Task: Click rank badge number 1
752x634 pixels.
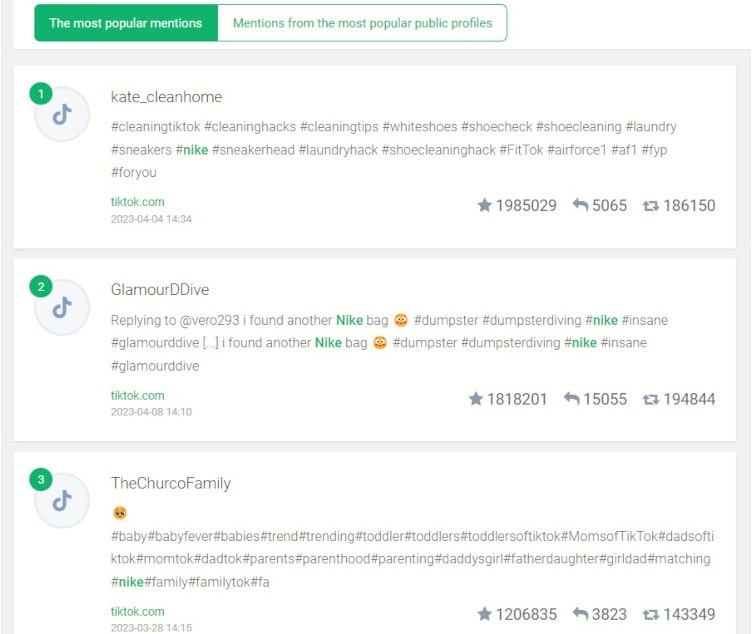Action: click(41, 94)
